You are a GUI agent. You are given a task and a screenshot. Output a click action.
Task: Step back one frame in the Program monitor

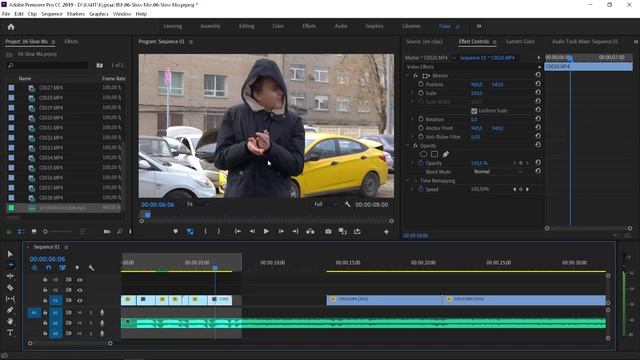click(252, 231)
